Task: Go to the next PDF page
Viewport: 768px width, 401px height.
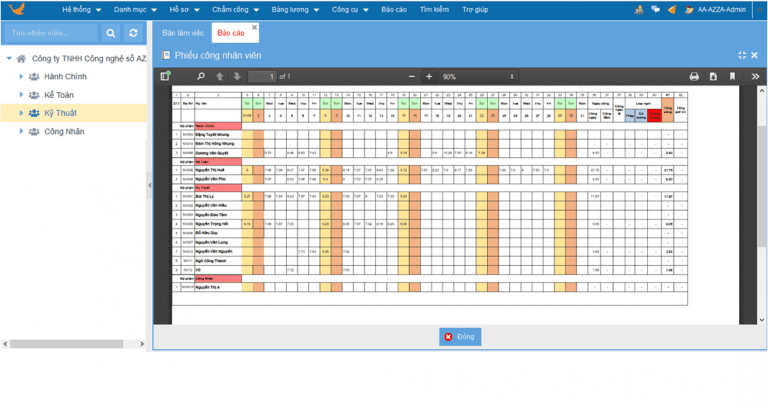Action: tap(236, 76)
